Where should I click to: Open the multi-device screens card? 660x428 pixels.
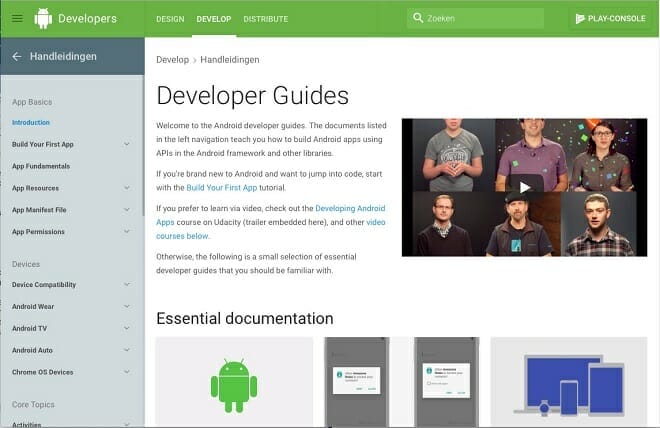[x=569, y=382]
